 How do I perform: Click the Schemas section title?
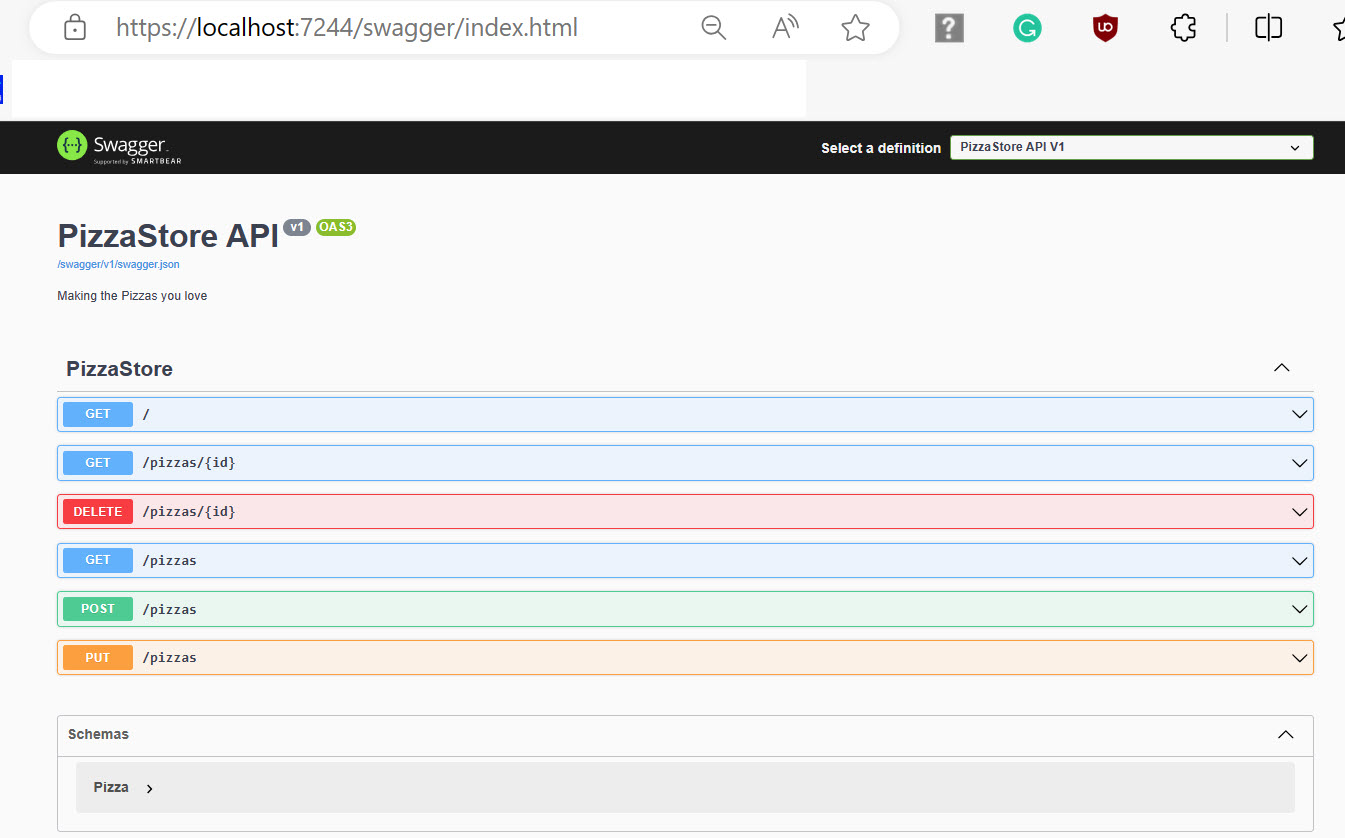coord(98,734)
